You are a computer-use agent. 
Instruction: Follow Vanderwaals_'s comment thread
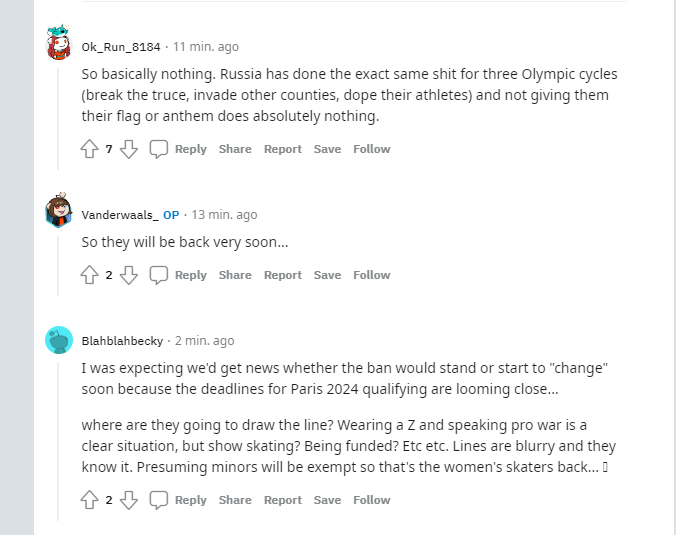tap(371, 275)
